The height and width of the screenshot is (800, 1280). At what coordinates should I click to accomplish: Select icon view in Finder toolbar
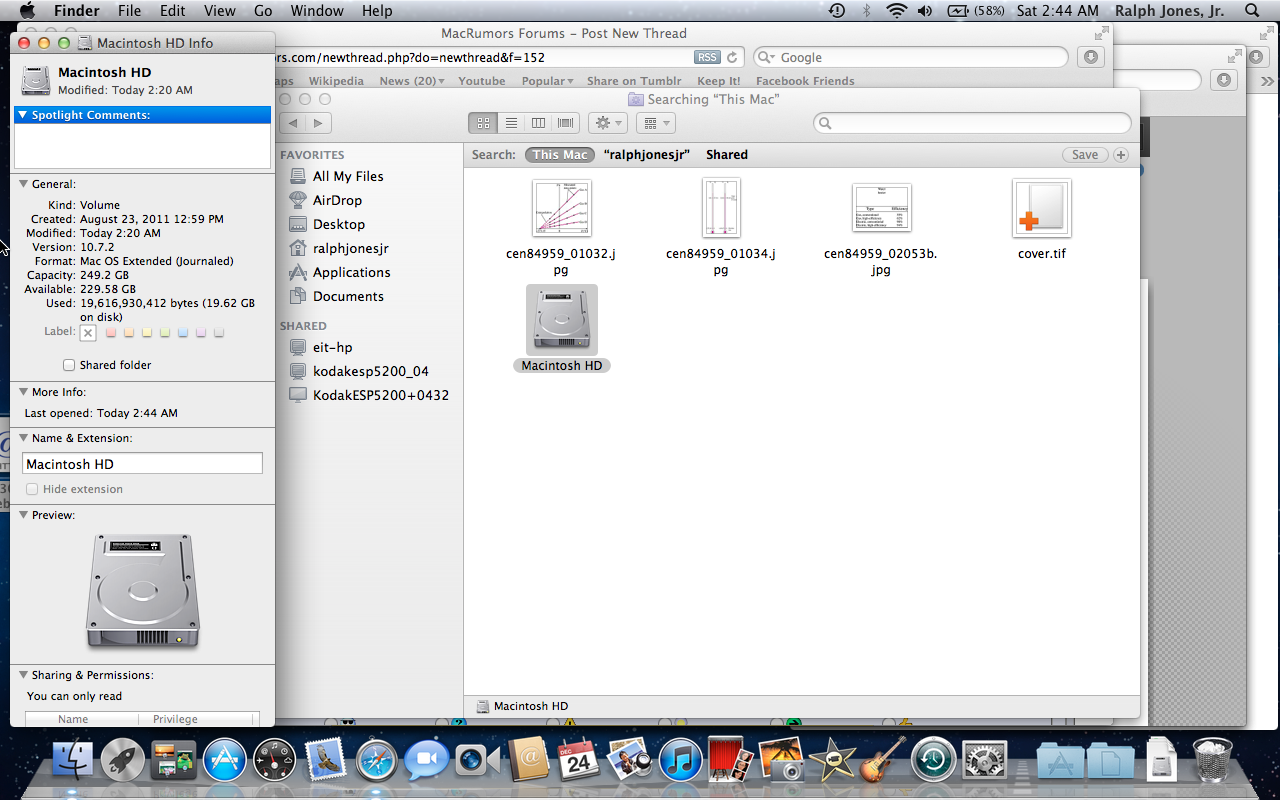click(x=483, y=123)
